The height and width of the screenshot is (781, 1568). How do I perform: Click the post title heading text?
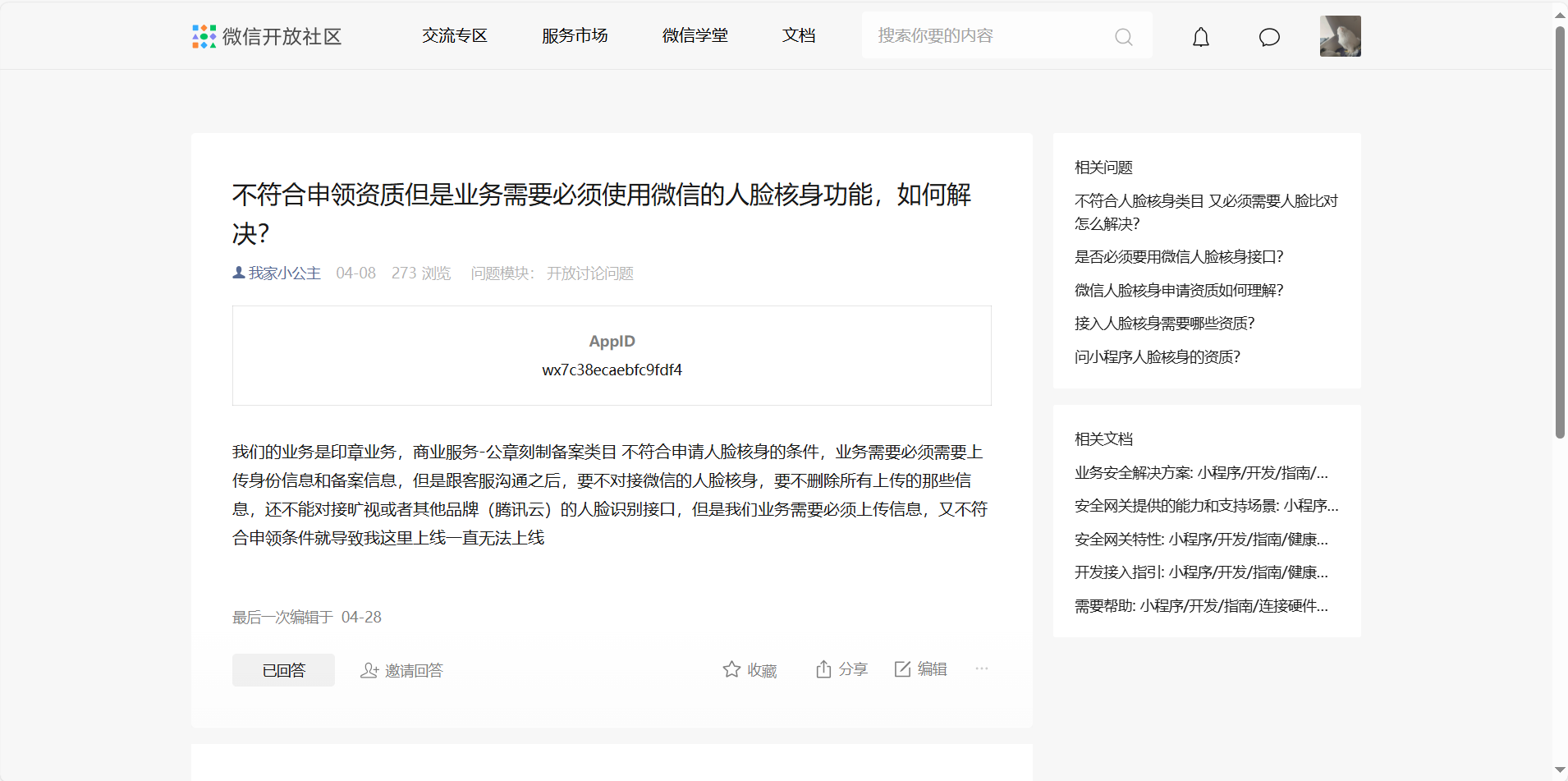[602, 214]
